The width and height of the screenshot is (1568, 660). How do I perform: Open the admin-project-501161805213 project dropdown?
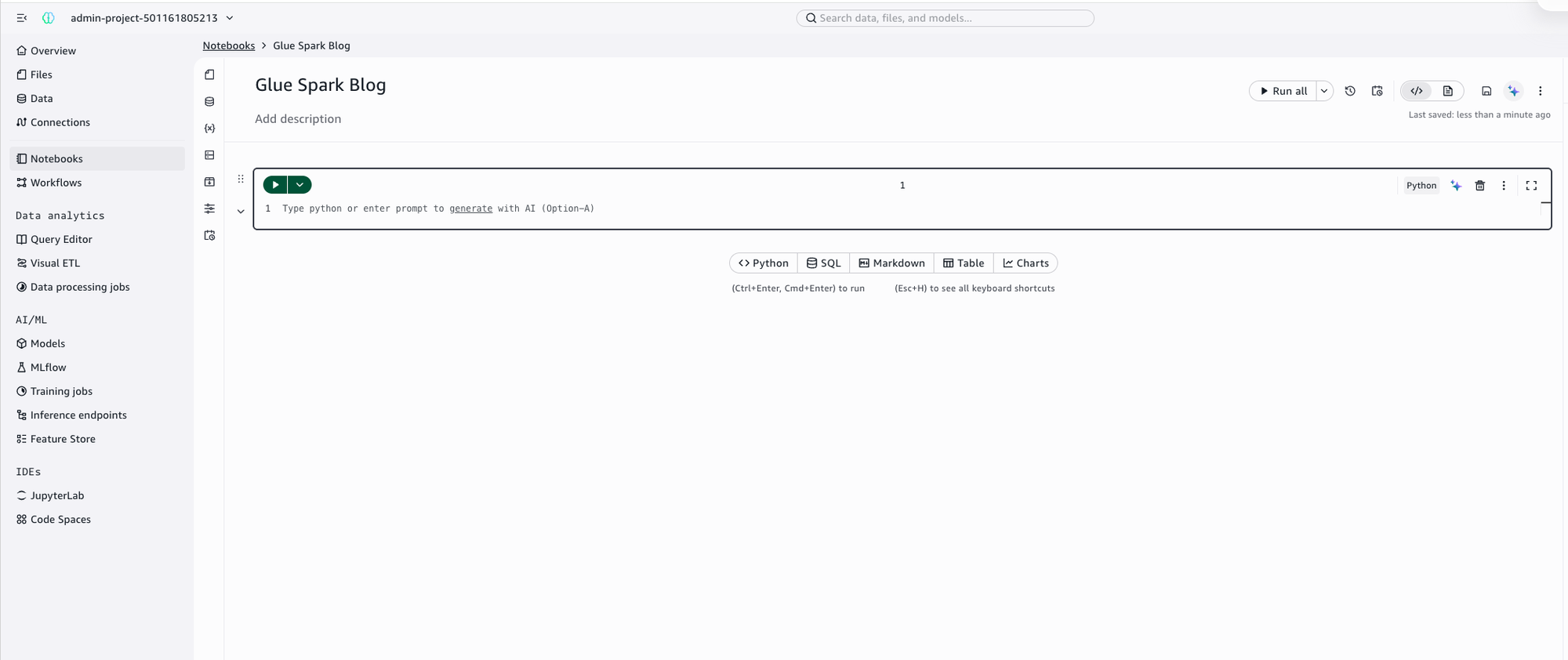click(152, 18)
